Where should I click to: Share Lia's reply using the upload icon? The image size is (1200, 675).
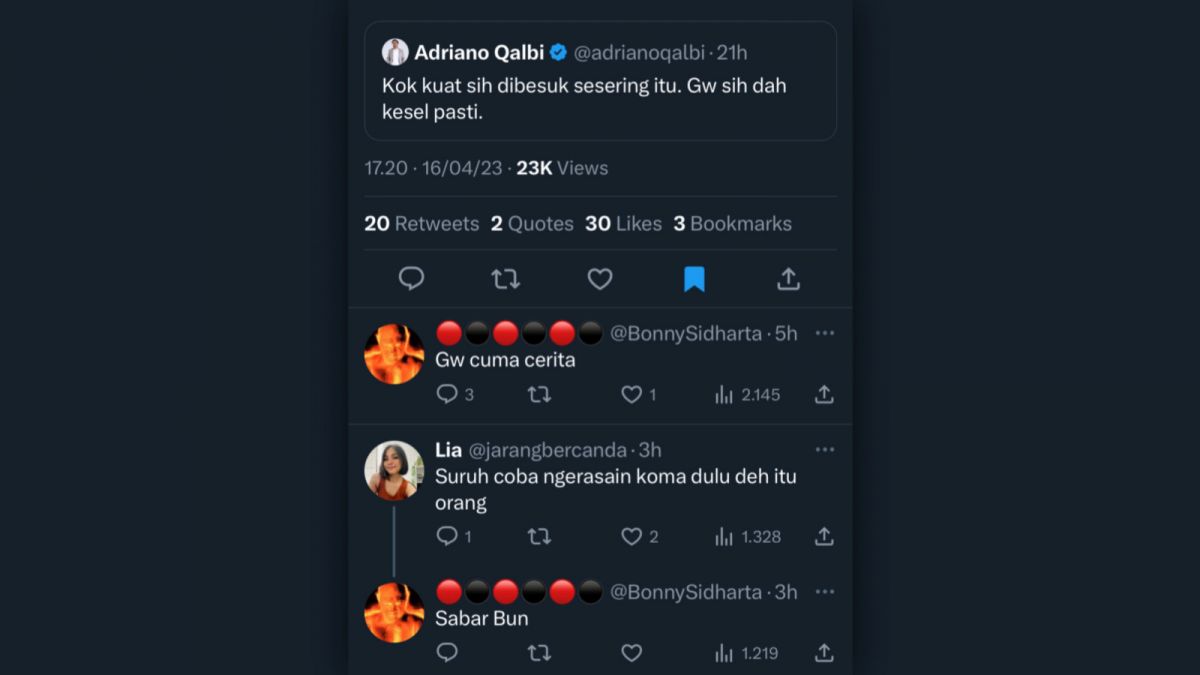(823, 536)
